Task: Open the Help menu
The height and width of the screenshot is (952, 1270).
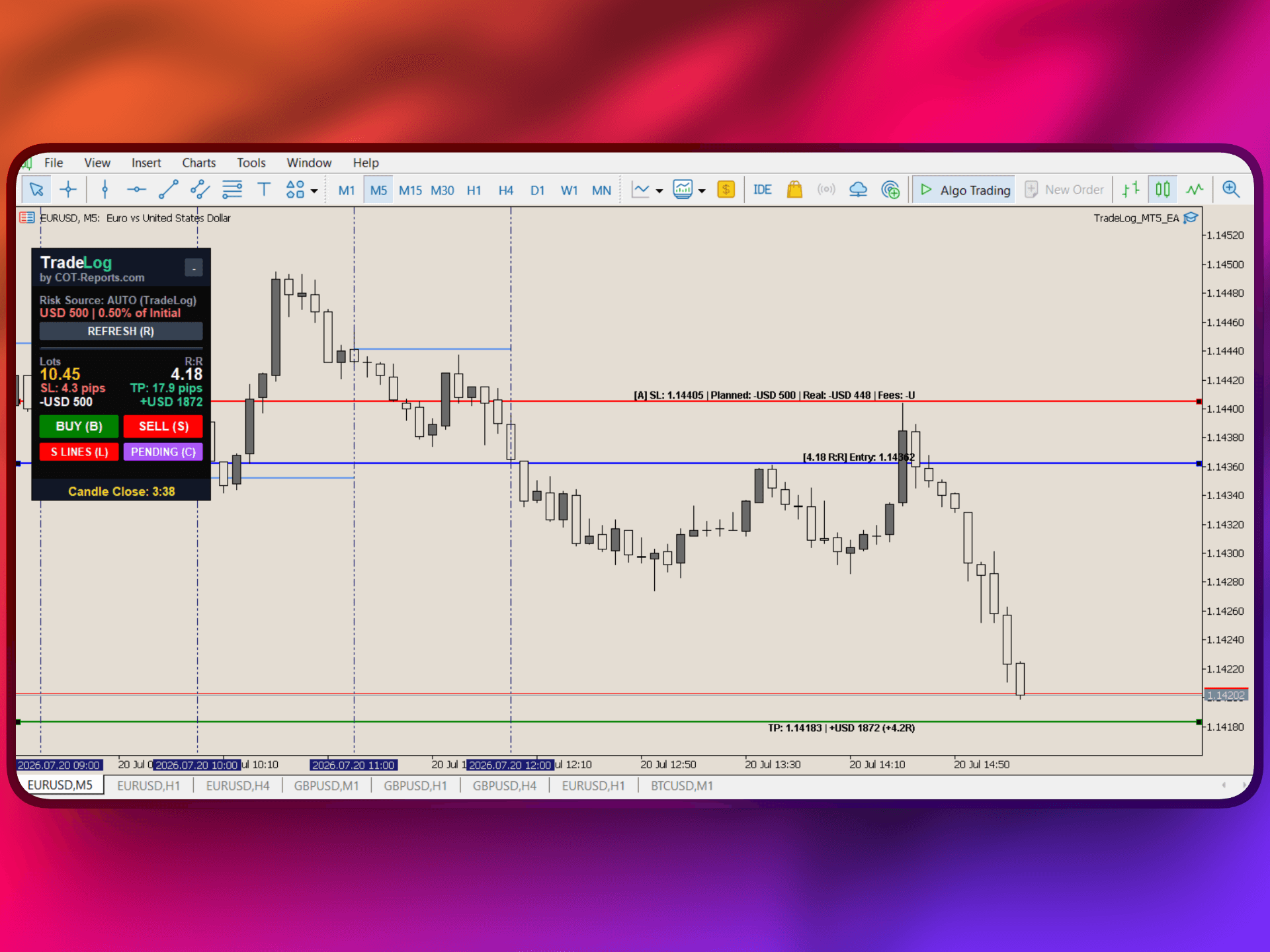Action: pyautogui.click(x=366, y=163)
